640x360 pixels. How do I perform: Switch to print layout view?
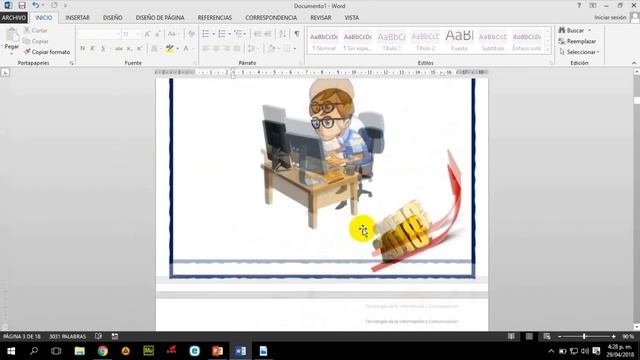pos(529,336)
